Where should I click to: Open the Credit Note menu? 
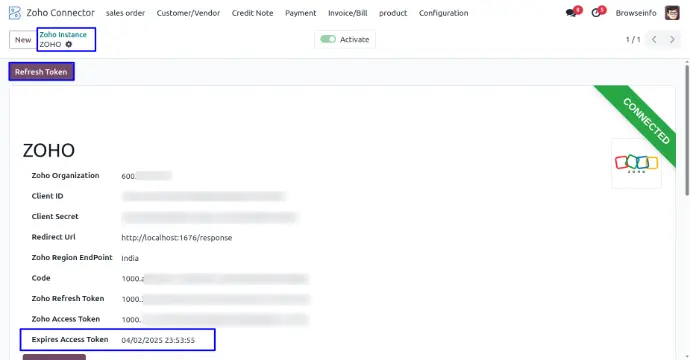[253, 13]
